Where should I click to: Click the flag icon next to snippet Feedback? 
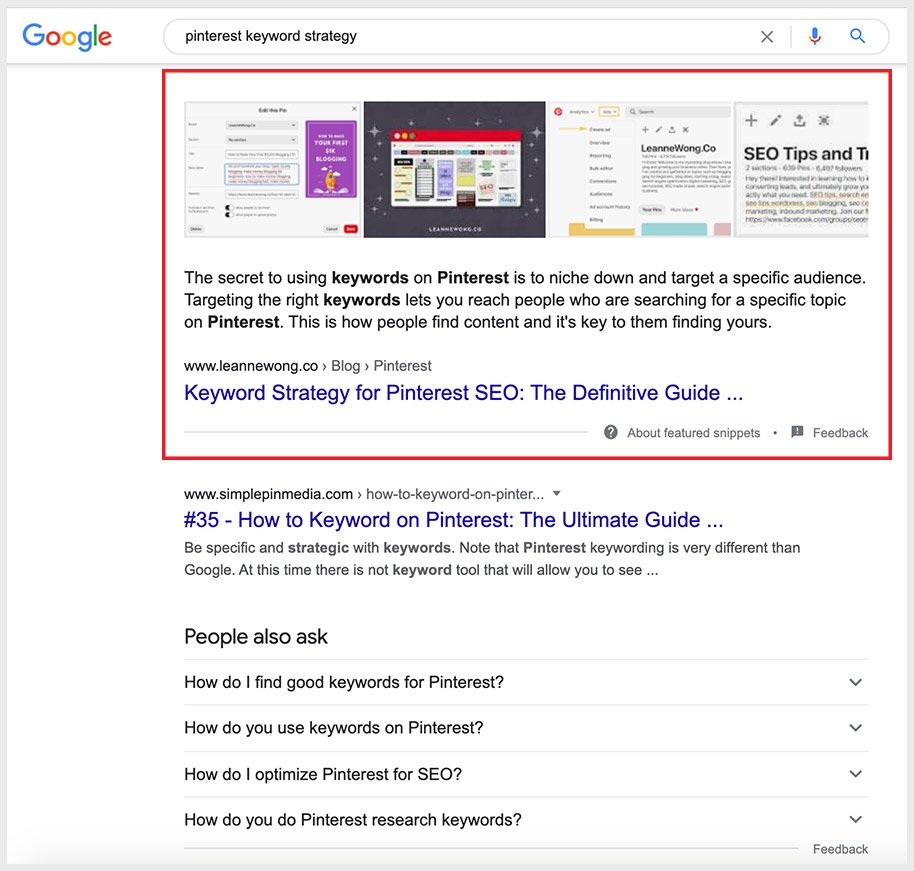coord(797,432)
